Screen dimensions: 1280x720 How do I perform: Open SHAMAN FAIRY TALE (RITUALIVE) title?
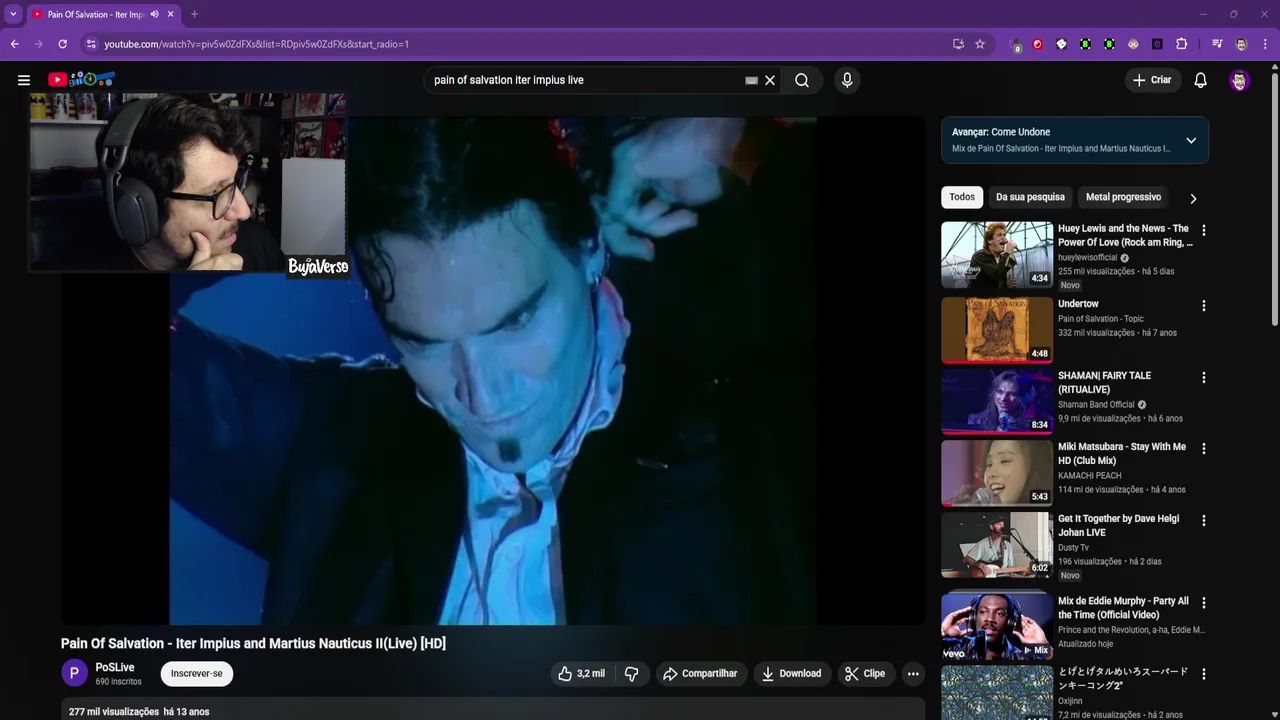click(x=1104, y=383)
